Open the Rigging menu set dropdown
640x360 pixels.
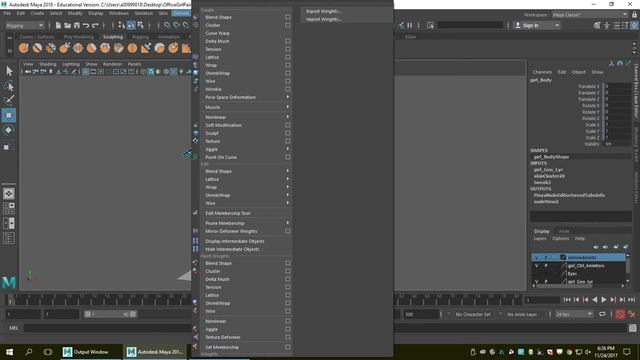pos(24,25)
